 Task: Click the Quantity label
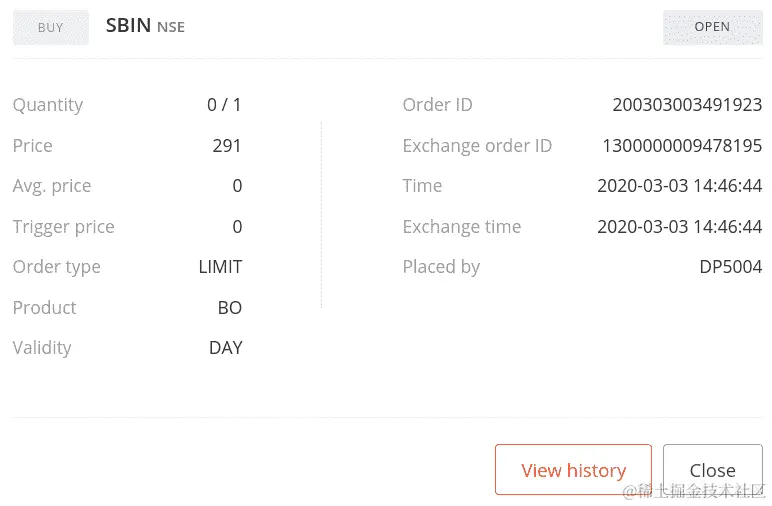(x=48, y=105)
